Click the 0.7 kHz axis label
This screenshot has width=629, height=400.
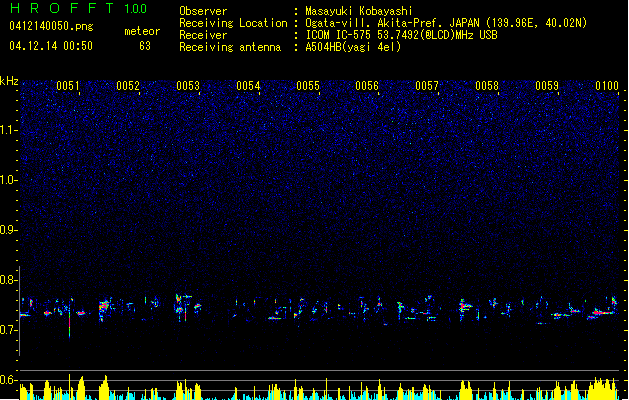(9, 330)
